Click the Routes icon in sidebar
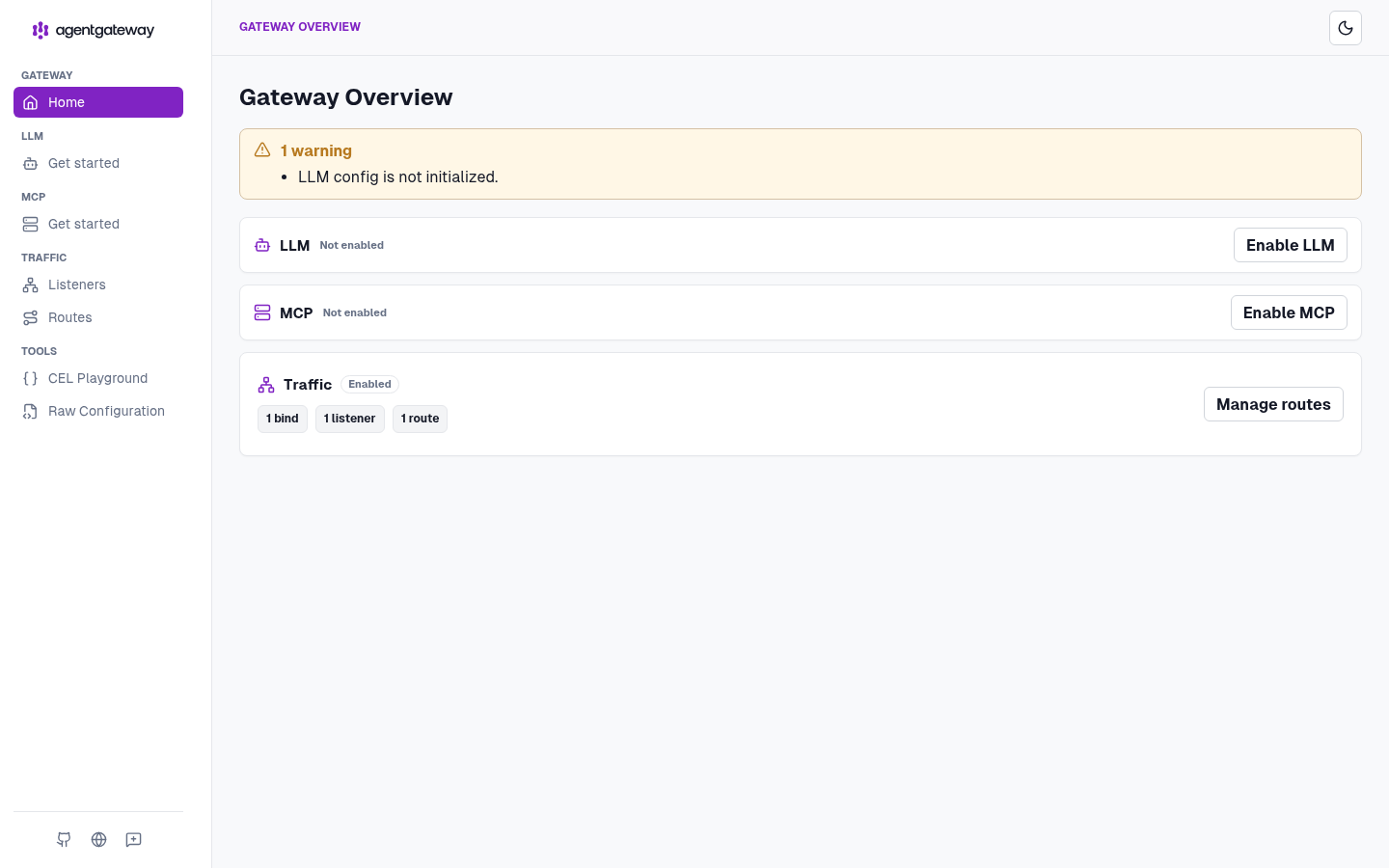The height and width of the screenshot is (868, 1389). pos(31,317)
